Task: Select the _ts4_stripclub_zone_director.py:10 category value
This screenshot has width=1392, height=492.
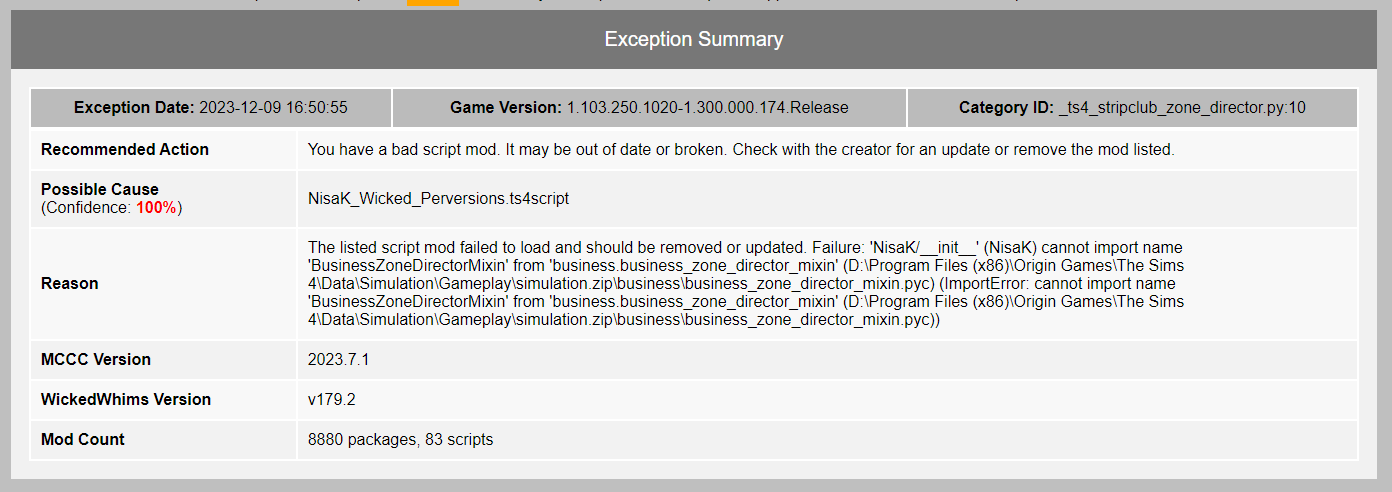Action: point(1182,108)
